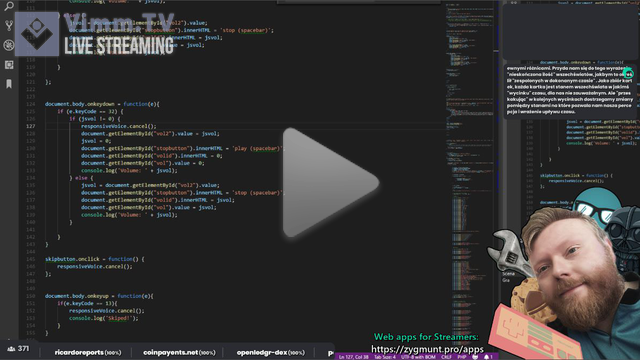Click the Vimm TV logo
Viewport: 640px width, 360px height.
pyautogui.click(x=96, y=33)
